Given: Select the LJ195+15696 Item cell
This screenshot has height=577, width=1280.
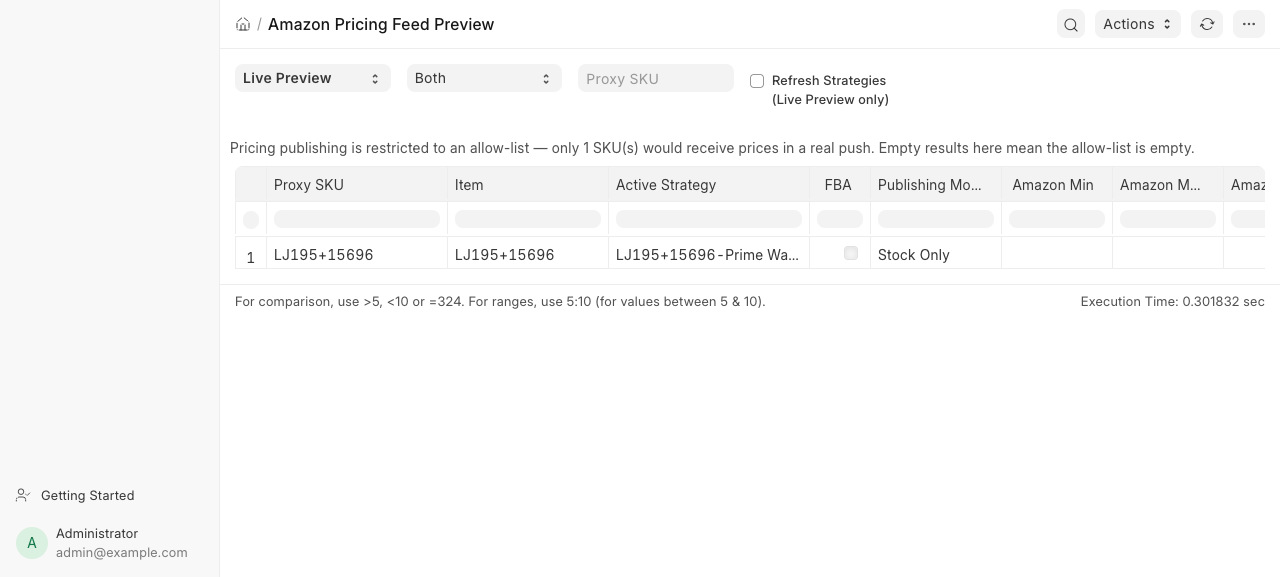Looking at the screenshot, I should click(528, 254).
